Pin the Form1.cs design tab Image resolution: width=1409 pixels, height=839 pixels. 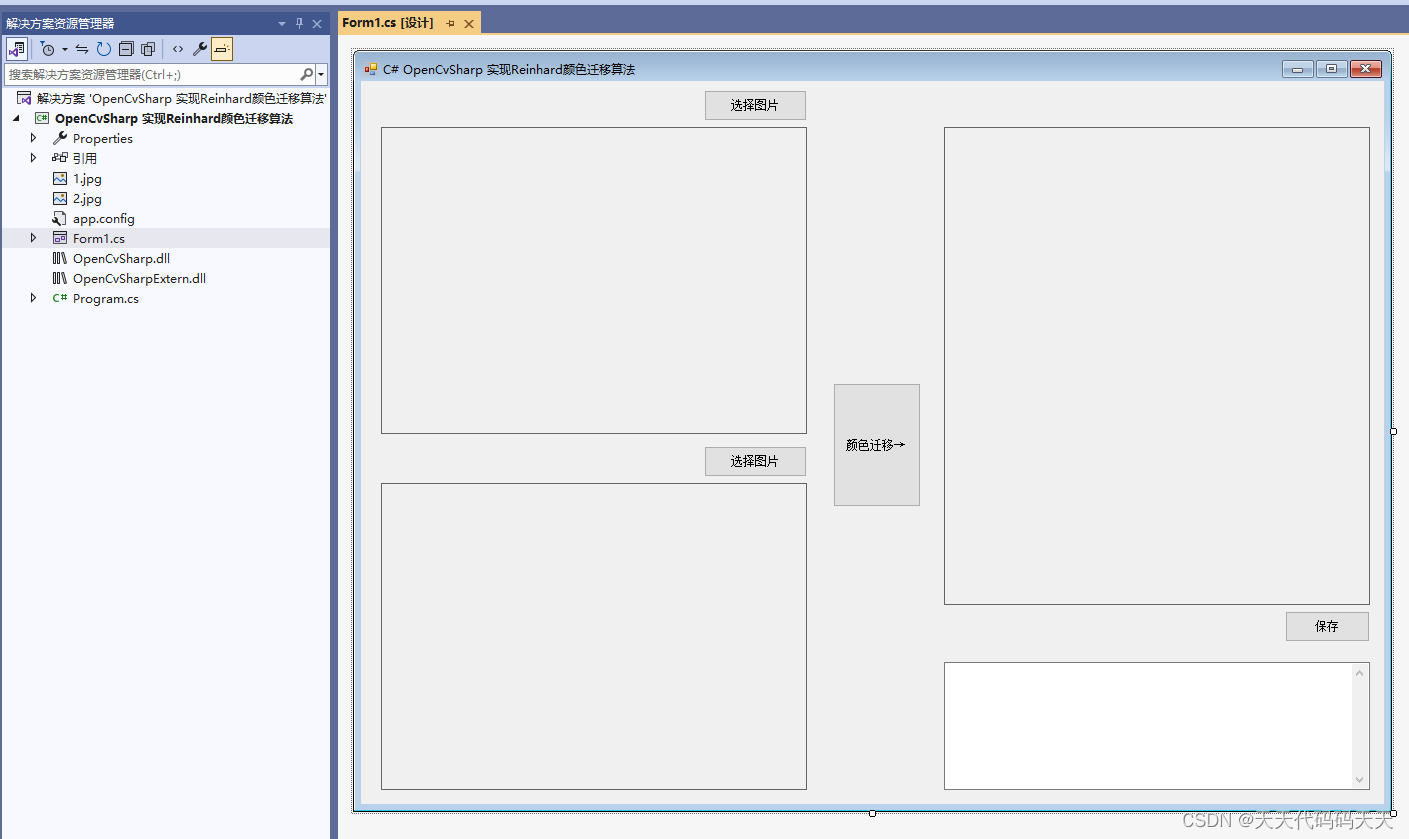coord(450,23)
